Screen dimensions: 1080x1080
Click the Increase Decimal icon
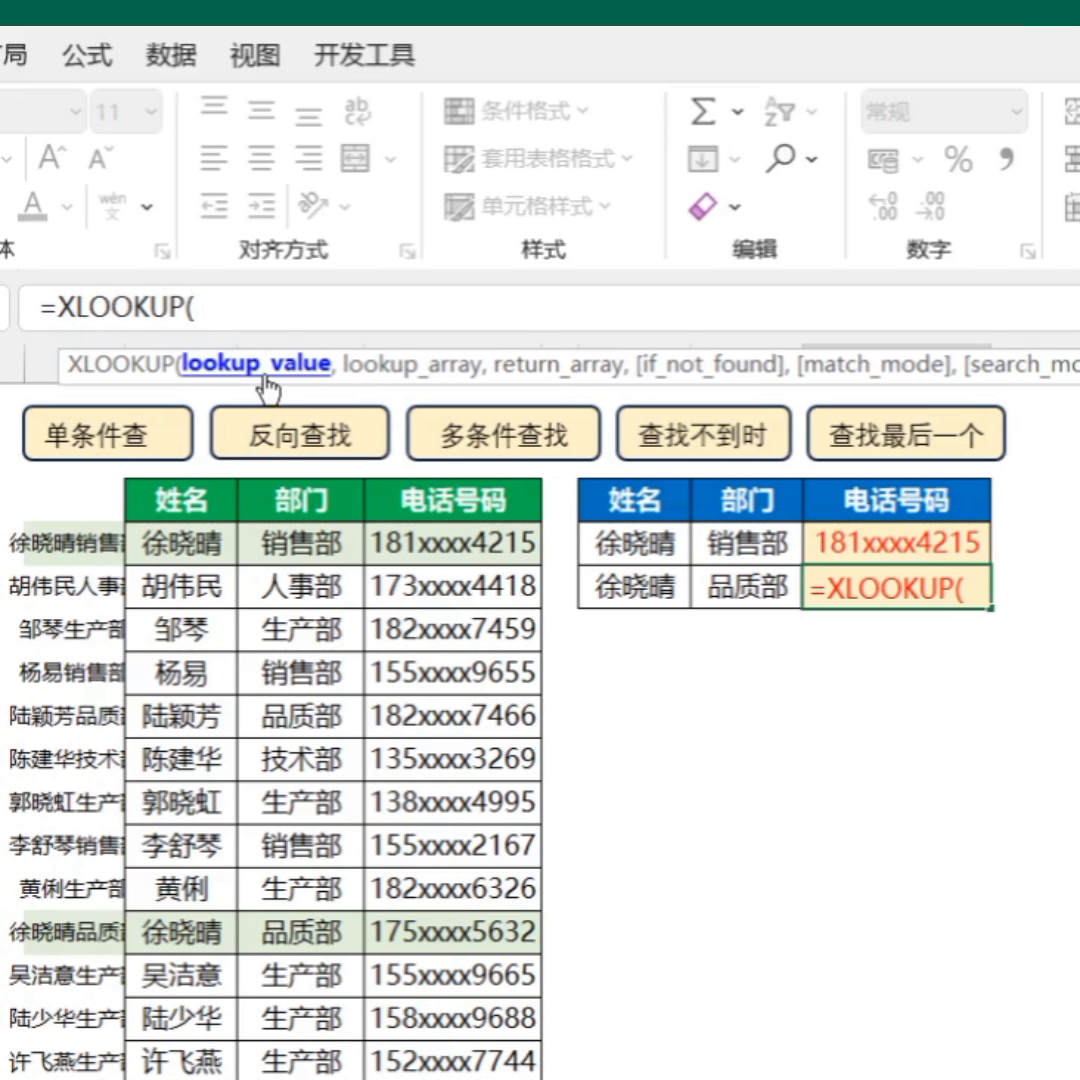(x=884, y=206)
